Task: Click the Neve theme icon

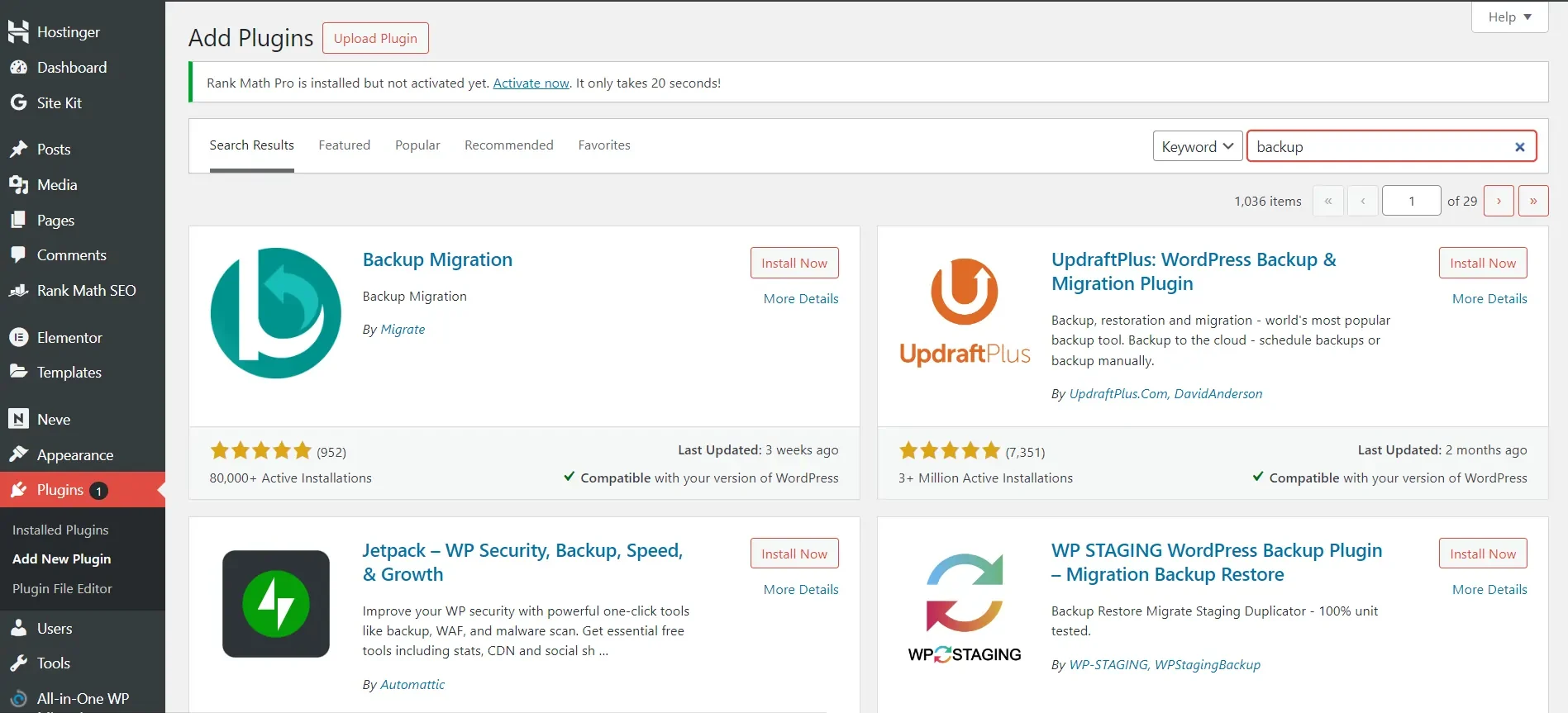Action: tap(18, 419)
